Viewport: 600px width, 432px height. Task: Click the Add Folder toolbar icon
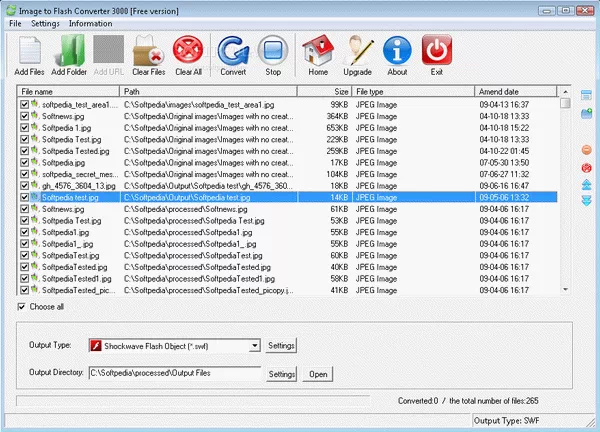pos(69,50)
